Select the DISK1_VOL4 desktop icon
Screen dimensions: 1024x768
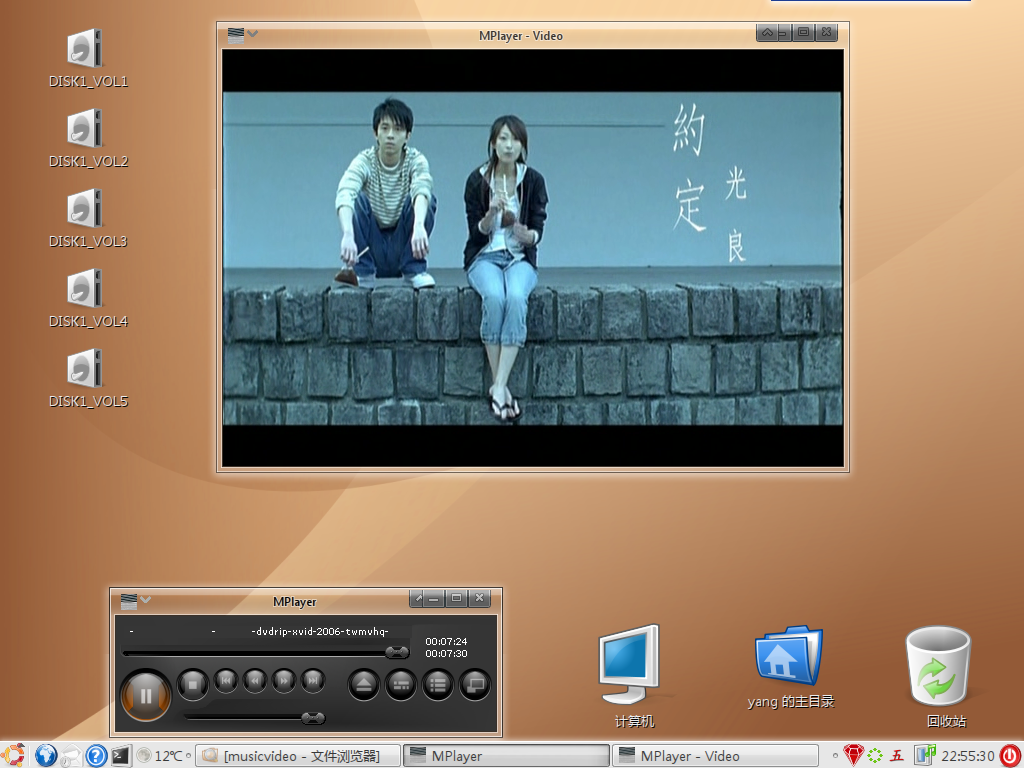(88, 298)
